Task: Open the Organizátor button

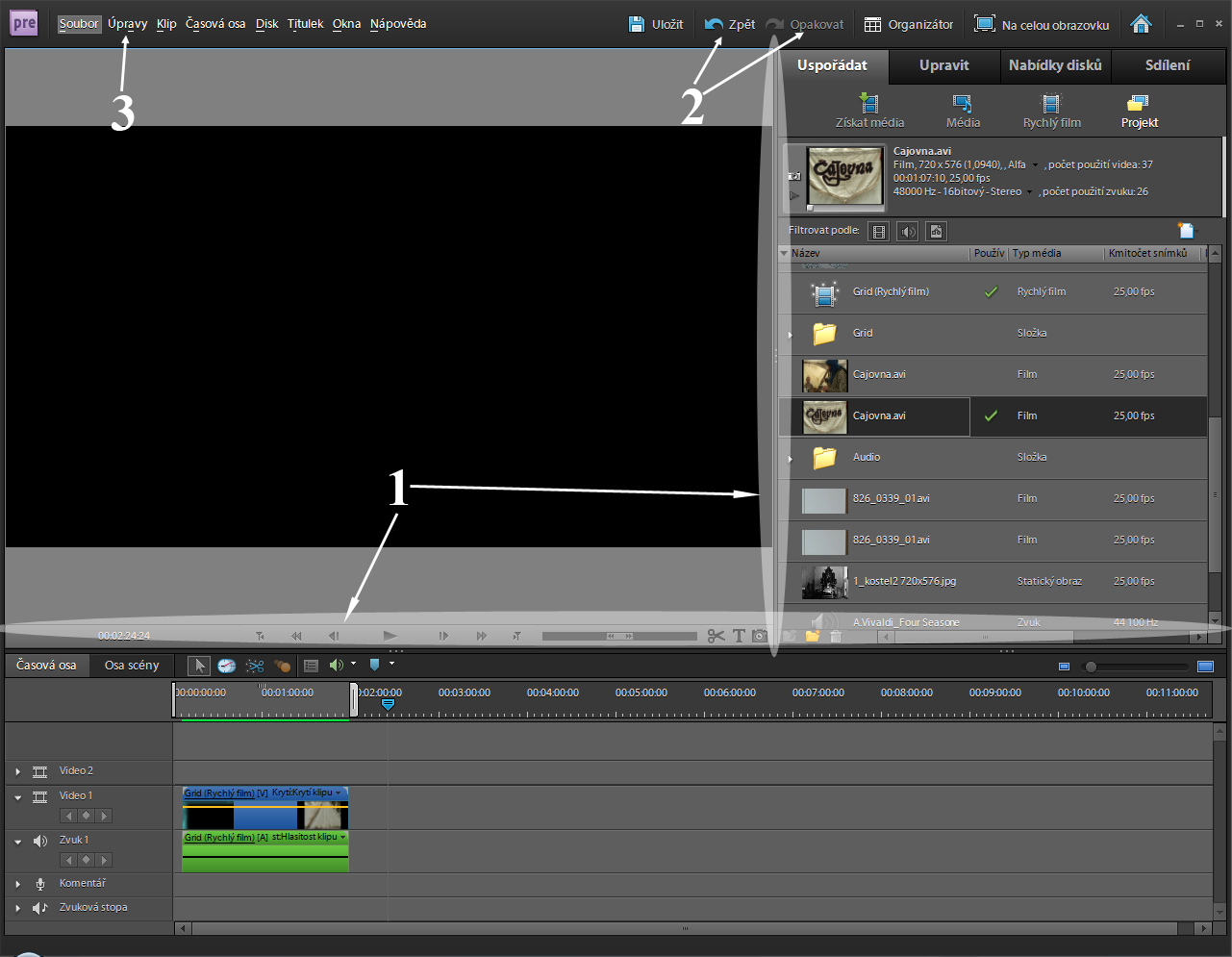Action: point(909,24)
